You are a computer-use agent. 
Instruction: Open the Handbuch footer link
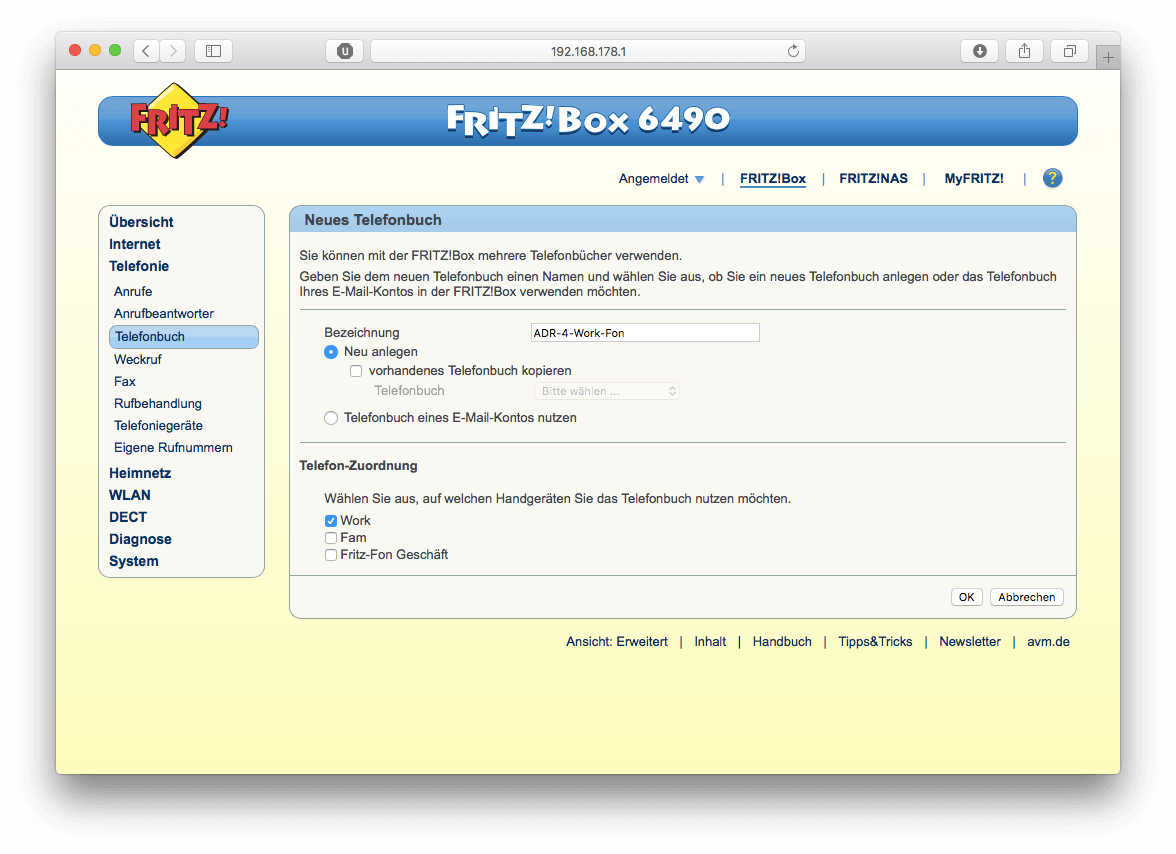coord(782,643)
